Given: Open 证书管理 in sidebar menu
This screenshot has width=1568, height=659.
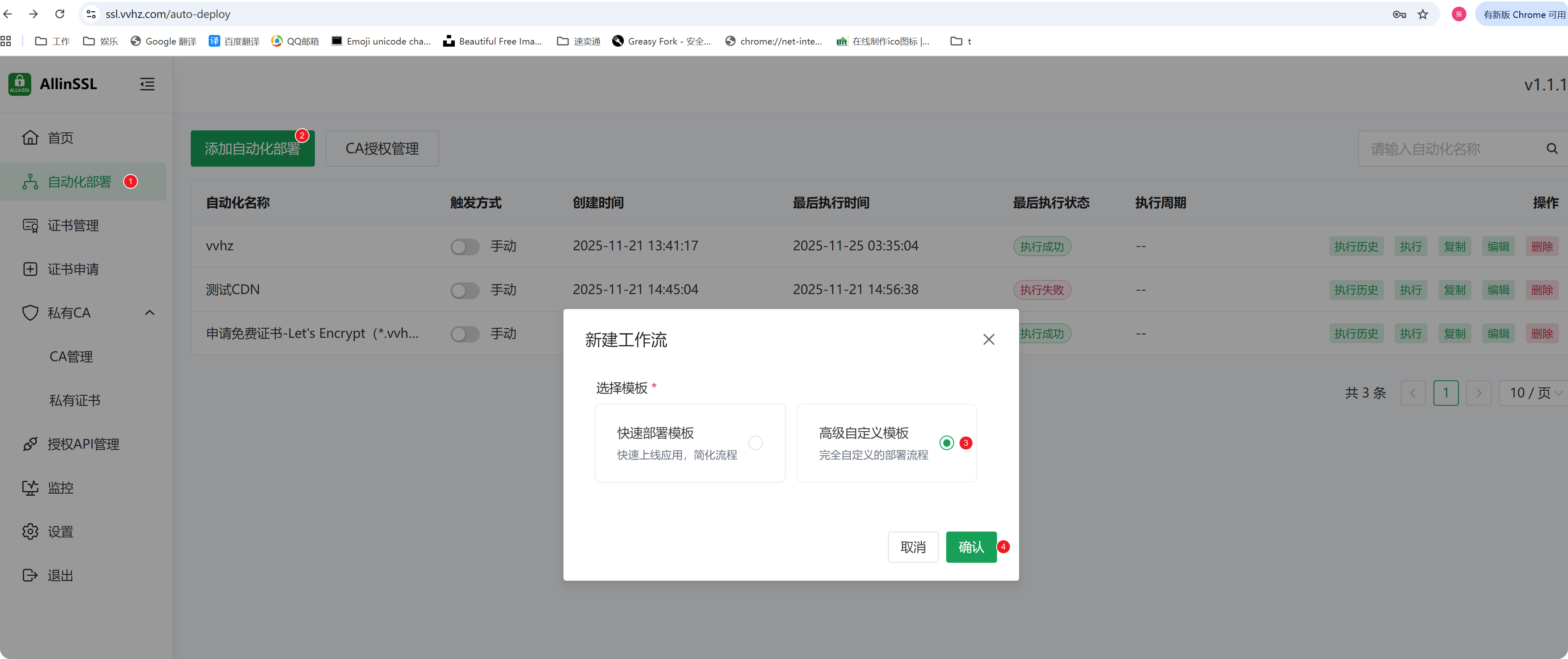Looking at the screenshot, I should (73, 226).
